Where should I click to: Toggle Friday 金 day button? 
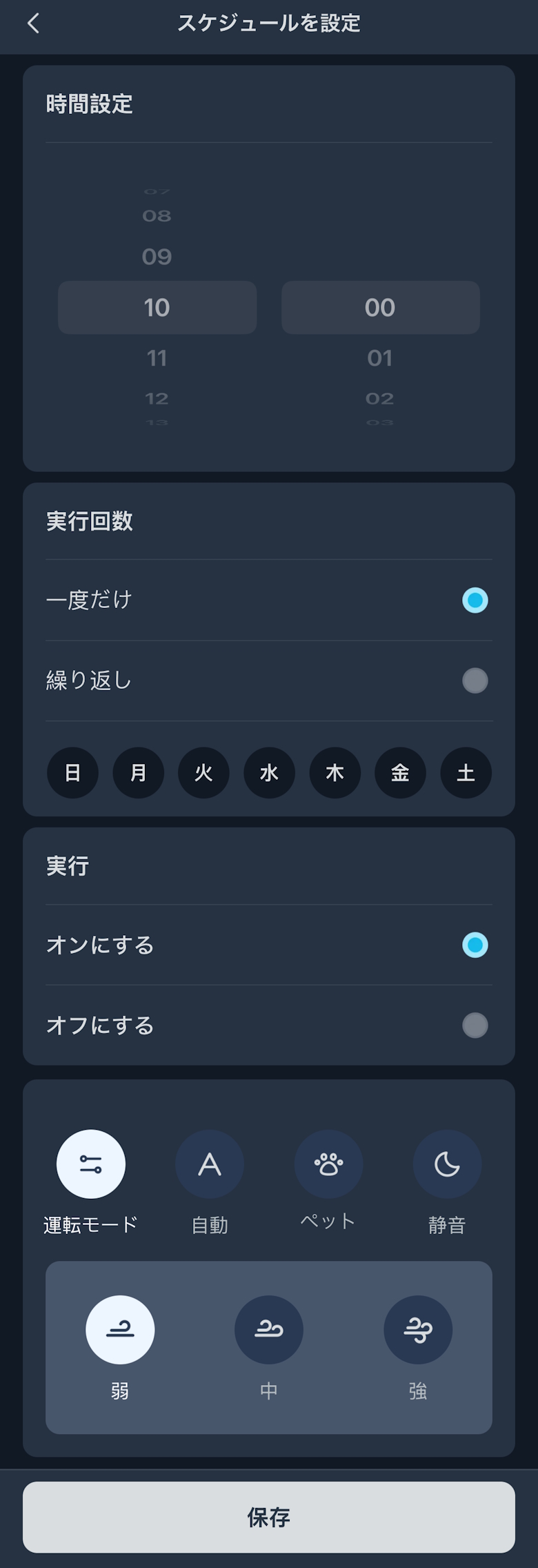tap(400, 772)
